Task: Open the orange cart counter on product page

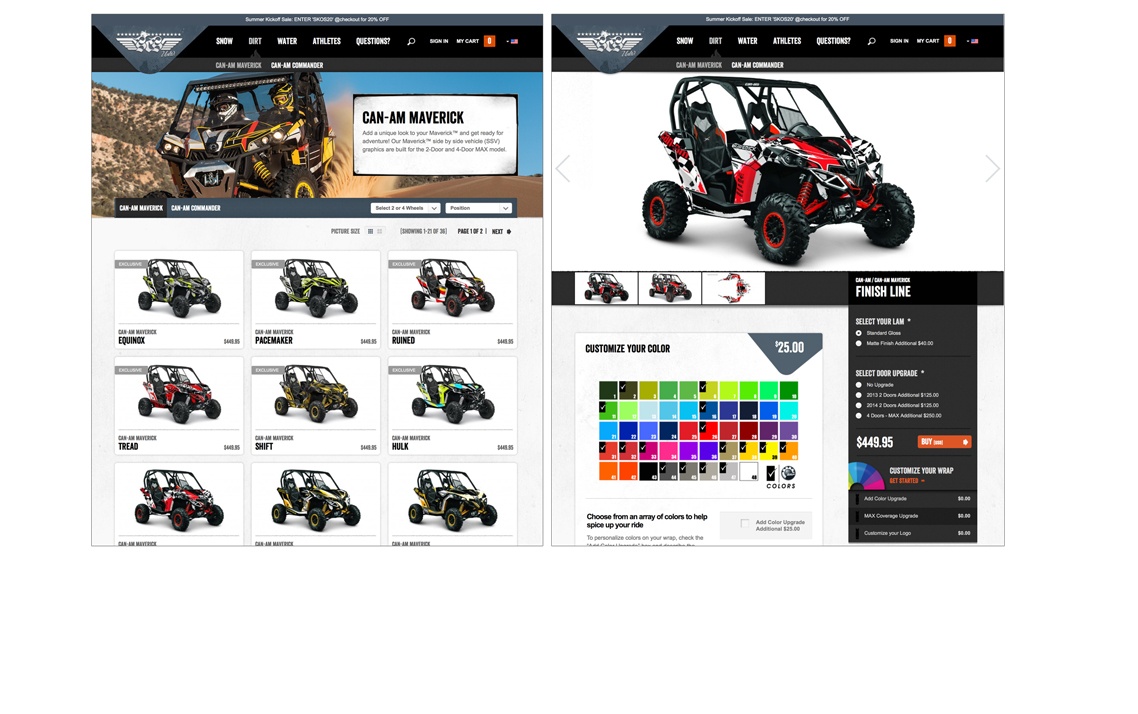Action: (950, 41)
